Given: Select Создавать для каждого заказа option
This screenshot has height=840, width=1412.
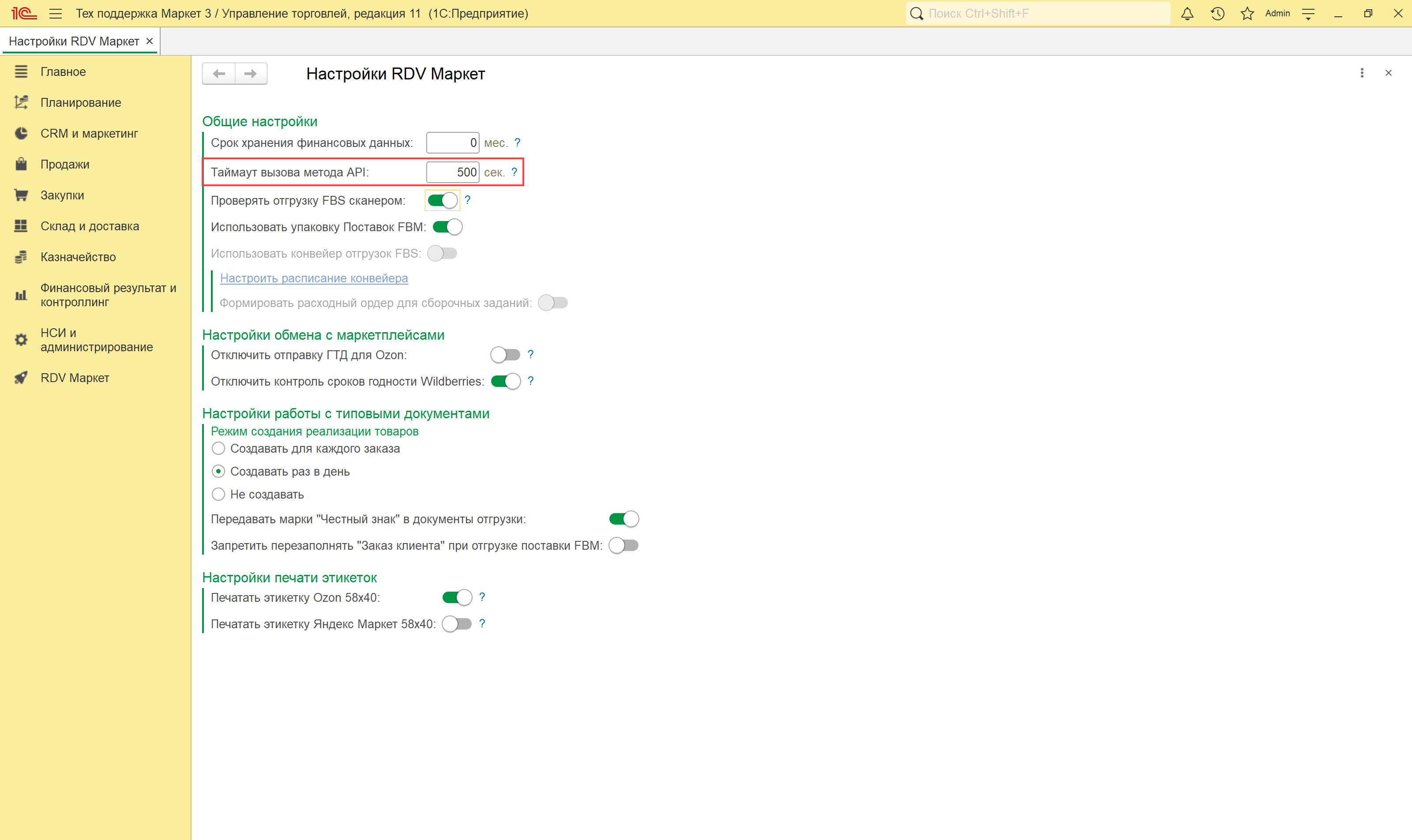Looking at the screenshot, I should click(218, 449).
